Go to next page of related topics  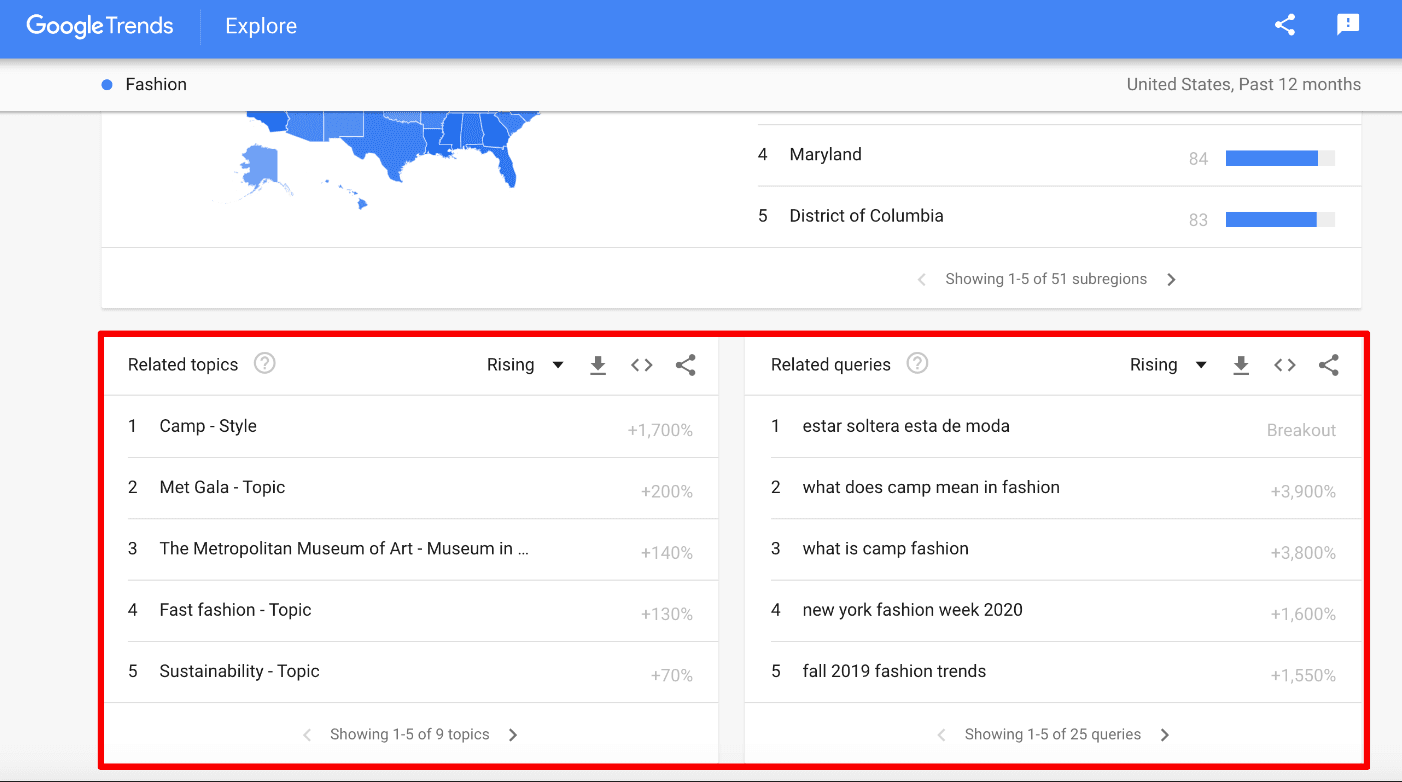513,735
